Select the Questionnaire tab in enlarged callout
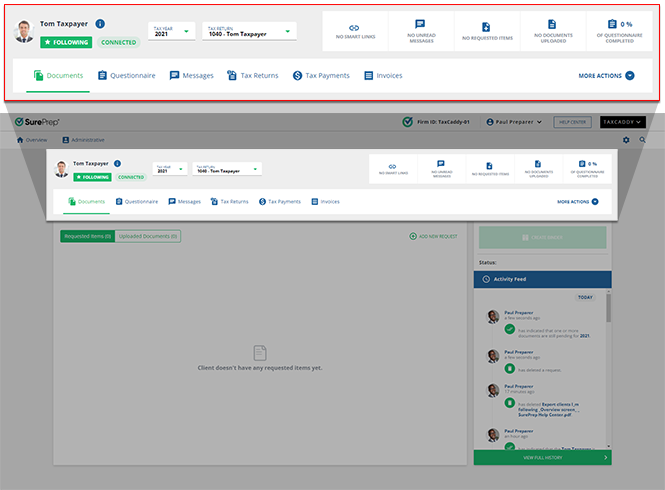665x490 pixels. point(126,76)
